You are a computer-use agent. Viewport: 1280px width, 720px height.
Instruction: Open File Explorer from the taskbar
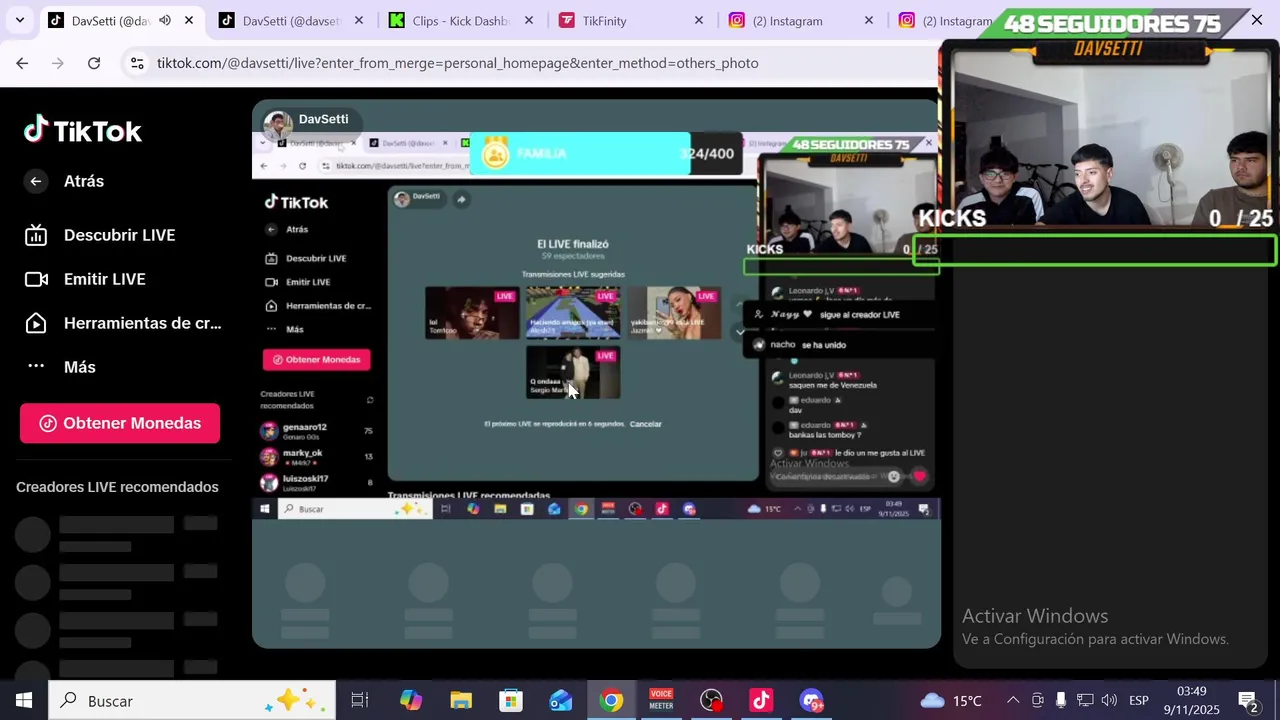tap(461, 700)
